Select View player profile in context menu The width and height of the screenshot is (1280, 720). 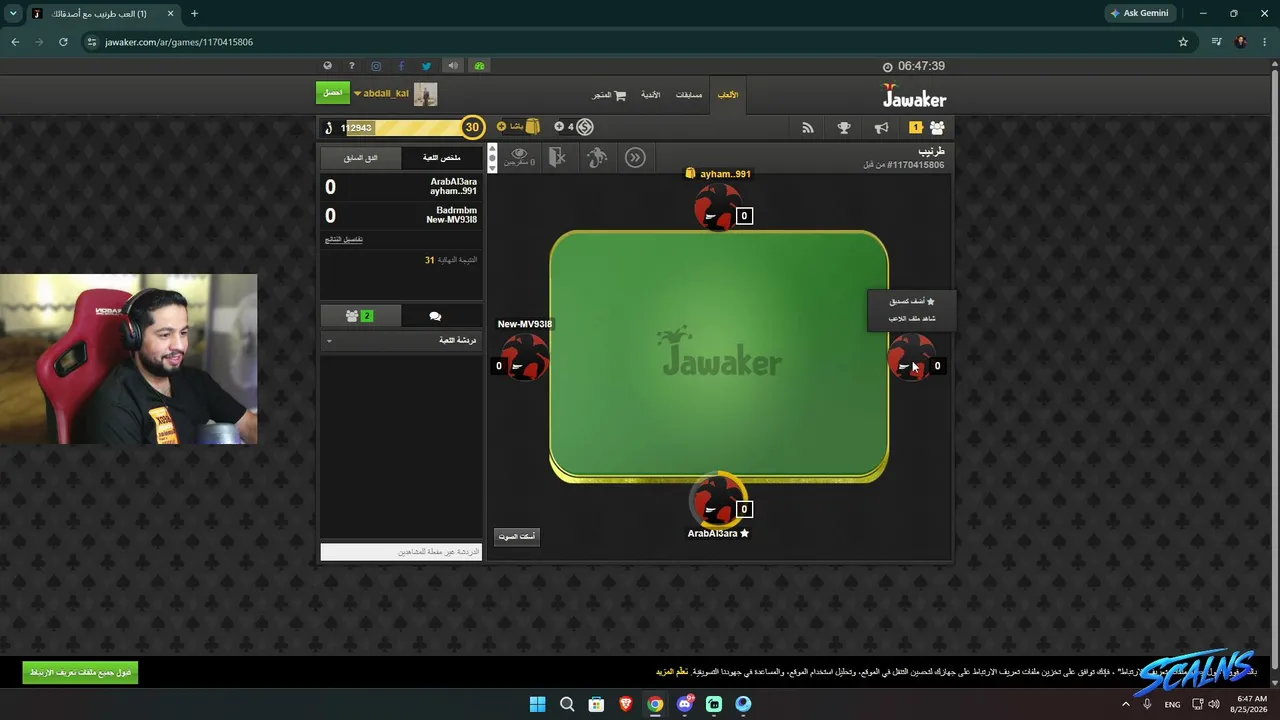pos(912,318)
